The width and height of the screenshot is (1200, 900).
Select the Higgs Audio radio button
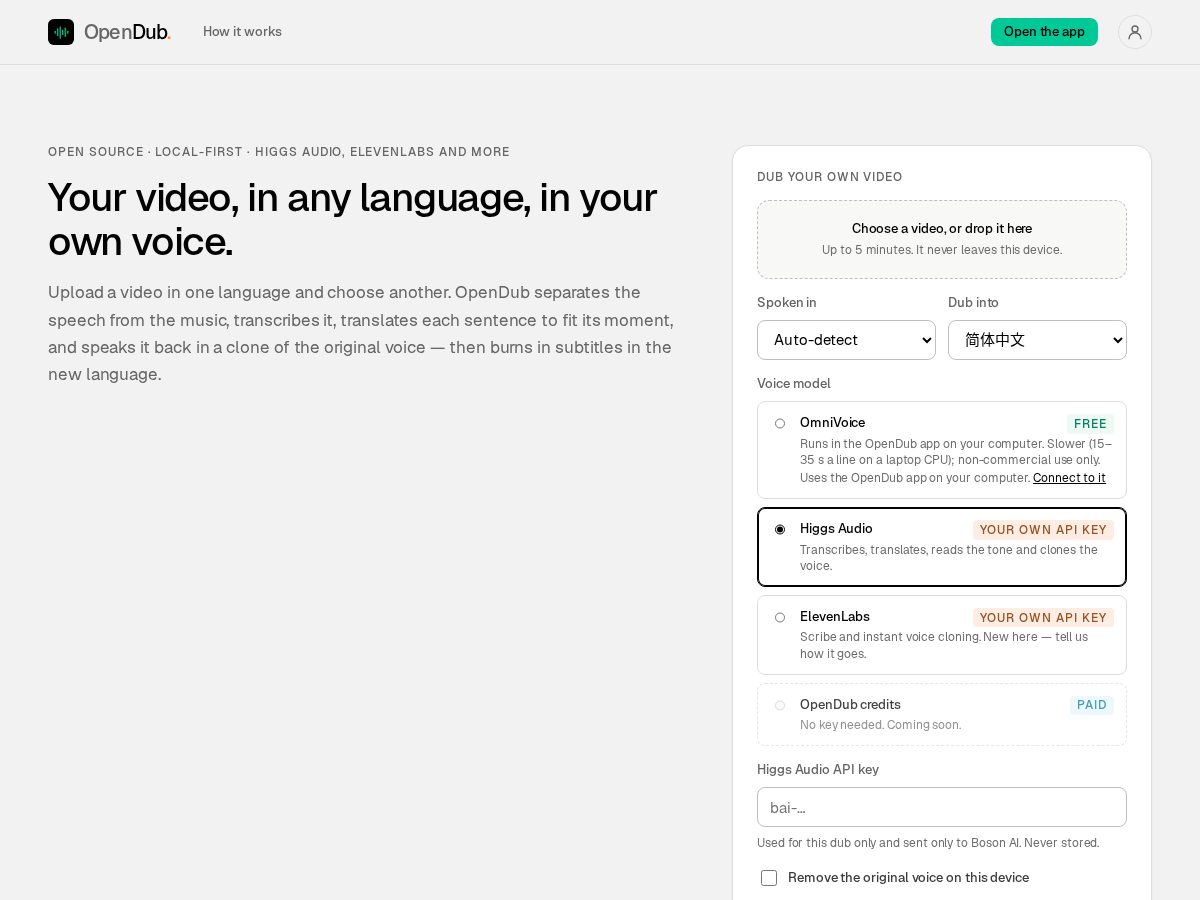click(780, 529)
